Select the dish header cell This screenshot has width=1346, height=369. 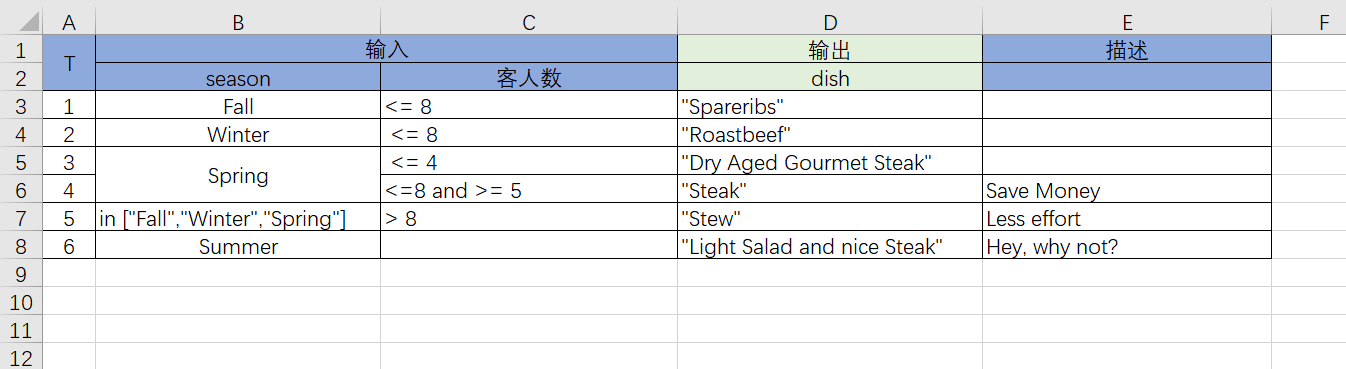click(830, 78)
